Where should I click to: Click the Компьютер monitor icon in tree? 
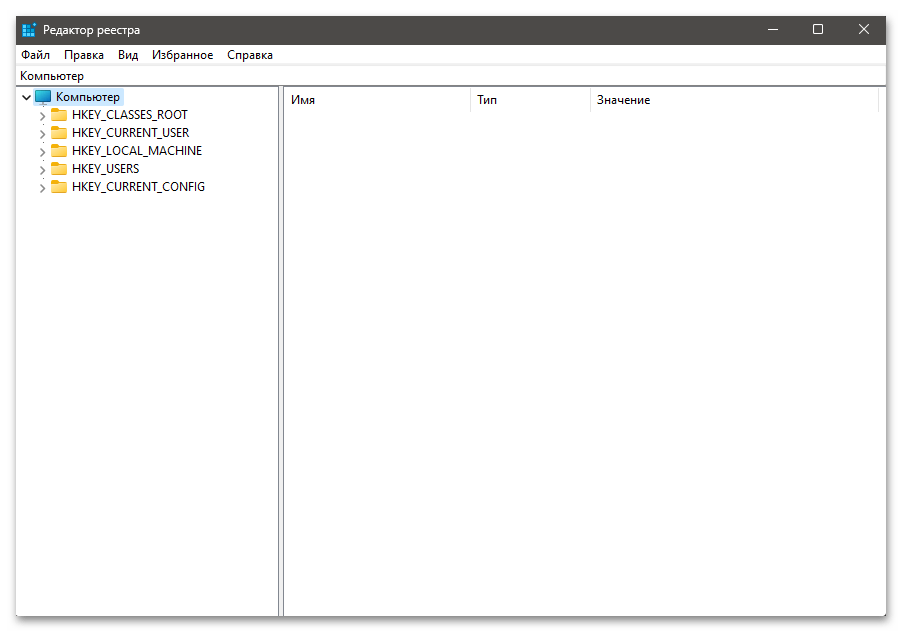(43, 97)
